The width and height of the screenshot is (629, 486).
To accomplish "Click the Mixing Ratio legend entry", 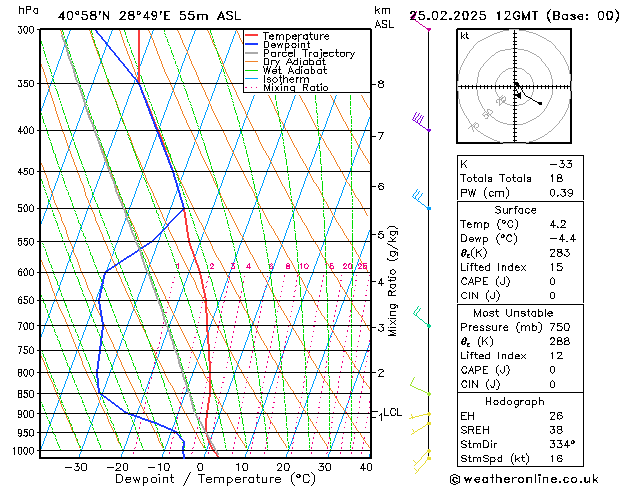I will (295, 88).
